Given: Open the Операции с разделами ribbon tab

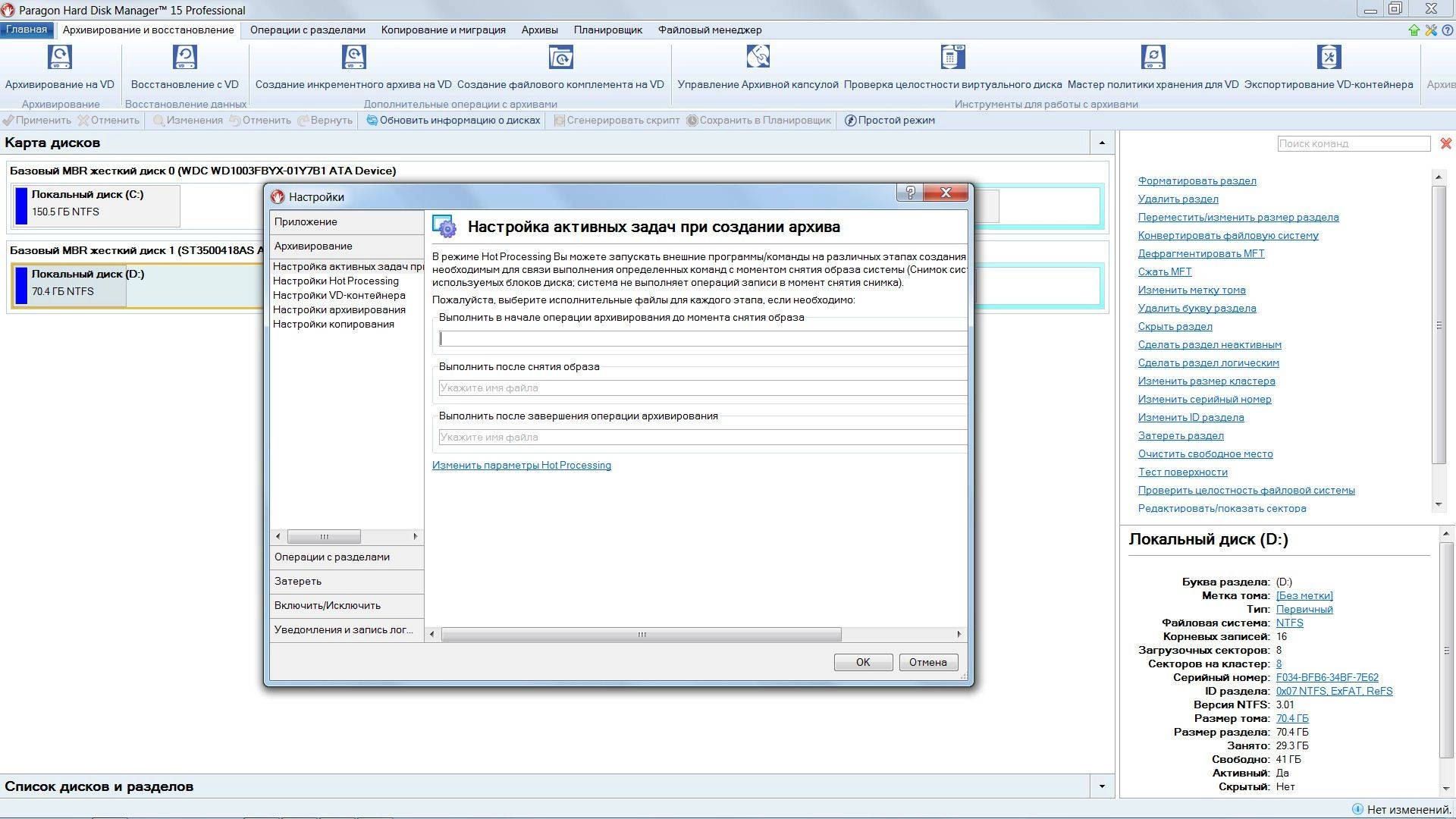Looking at the screenshot, I should 308,30.
